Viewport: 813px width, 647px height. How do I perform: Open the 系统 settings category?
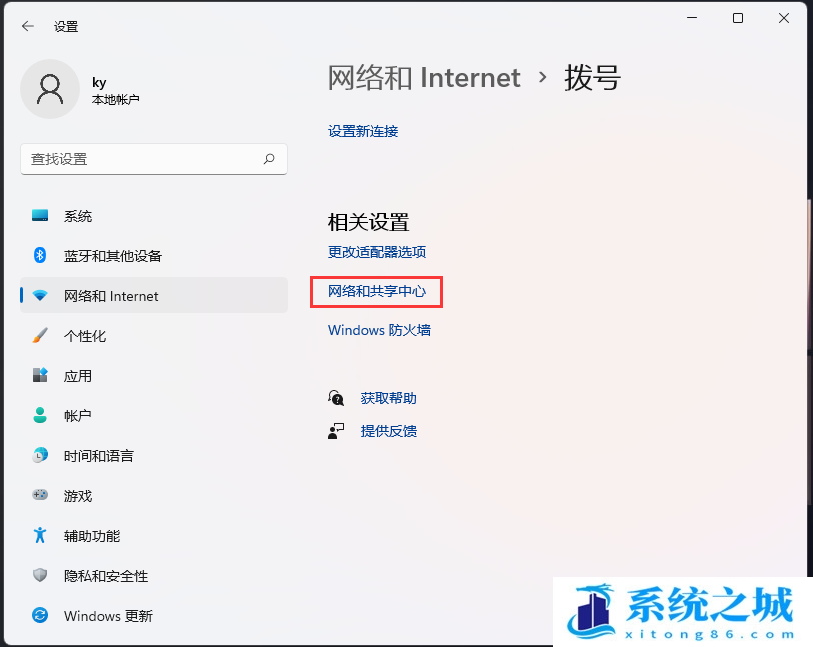tap(153, 216)
